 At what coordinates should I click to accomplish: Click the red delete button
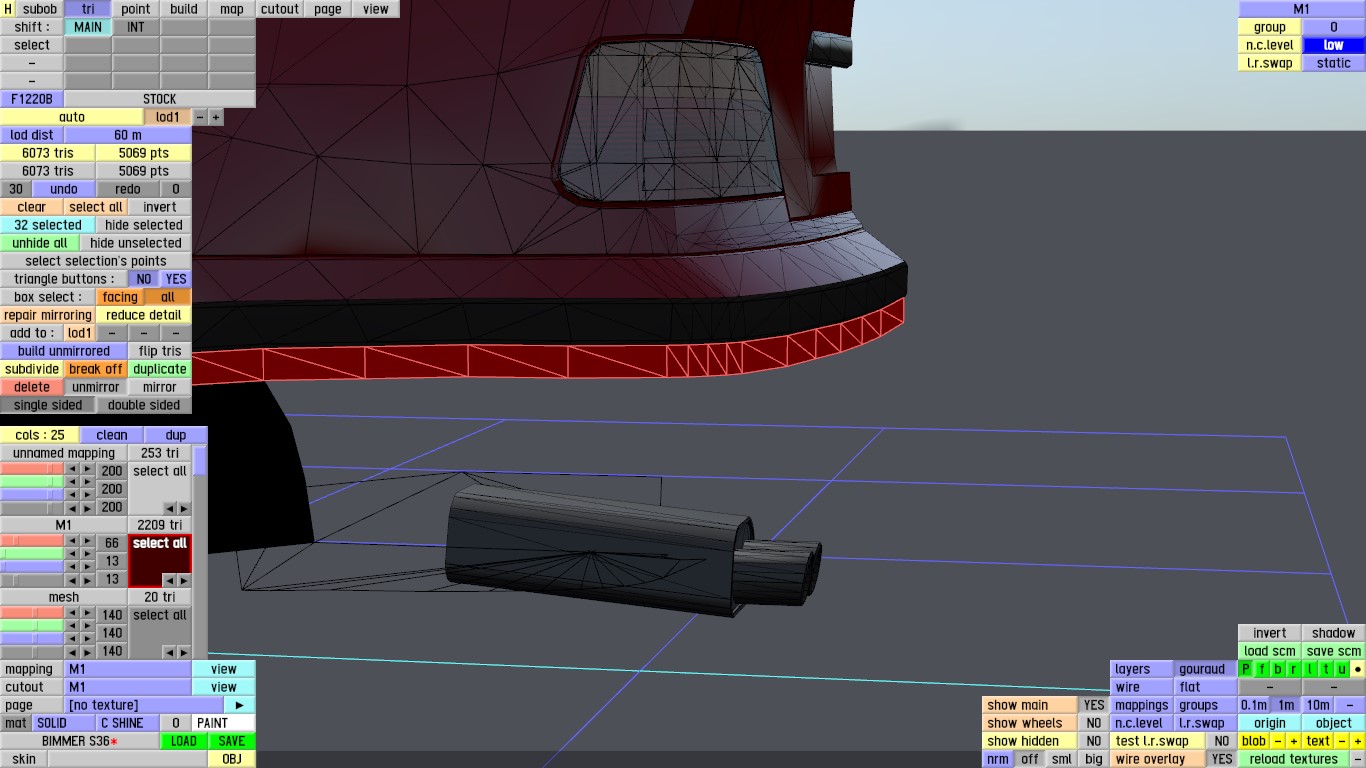(x=32, y=387)
